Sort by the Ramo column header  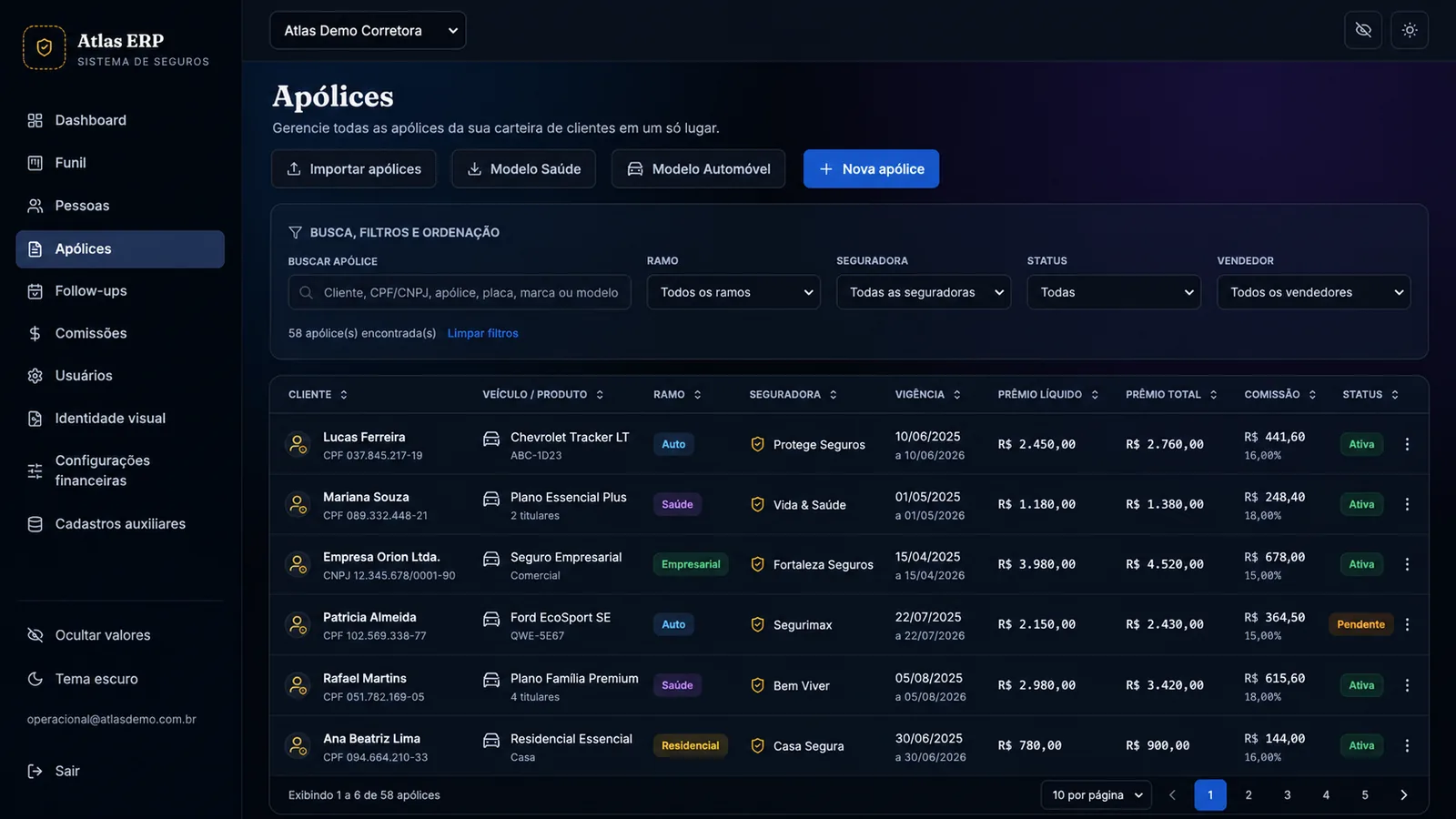(x=677, y=394)
